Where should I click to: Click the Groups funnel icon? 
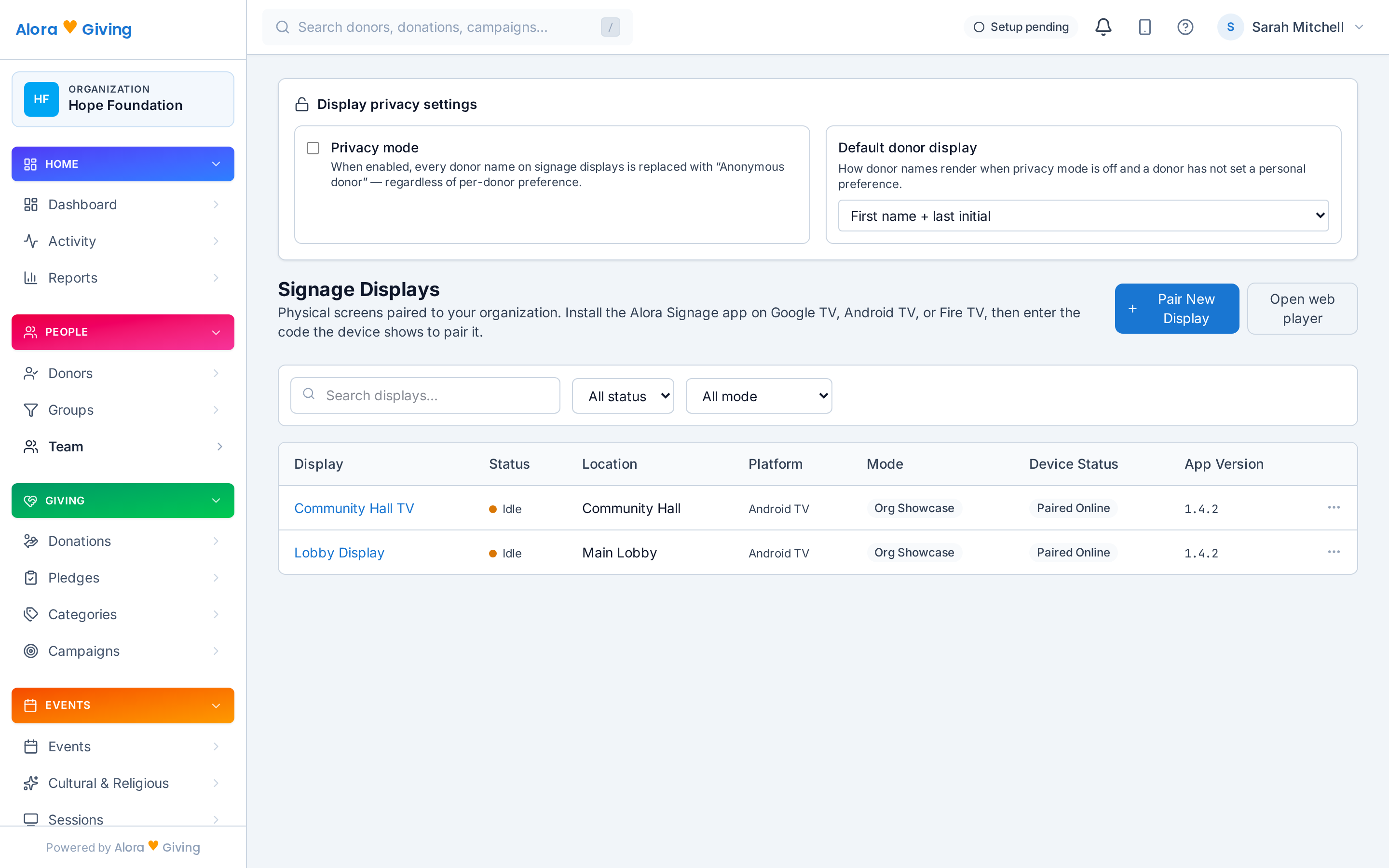click(x=30, y=410)
